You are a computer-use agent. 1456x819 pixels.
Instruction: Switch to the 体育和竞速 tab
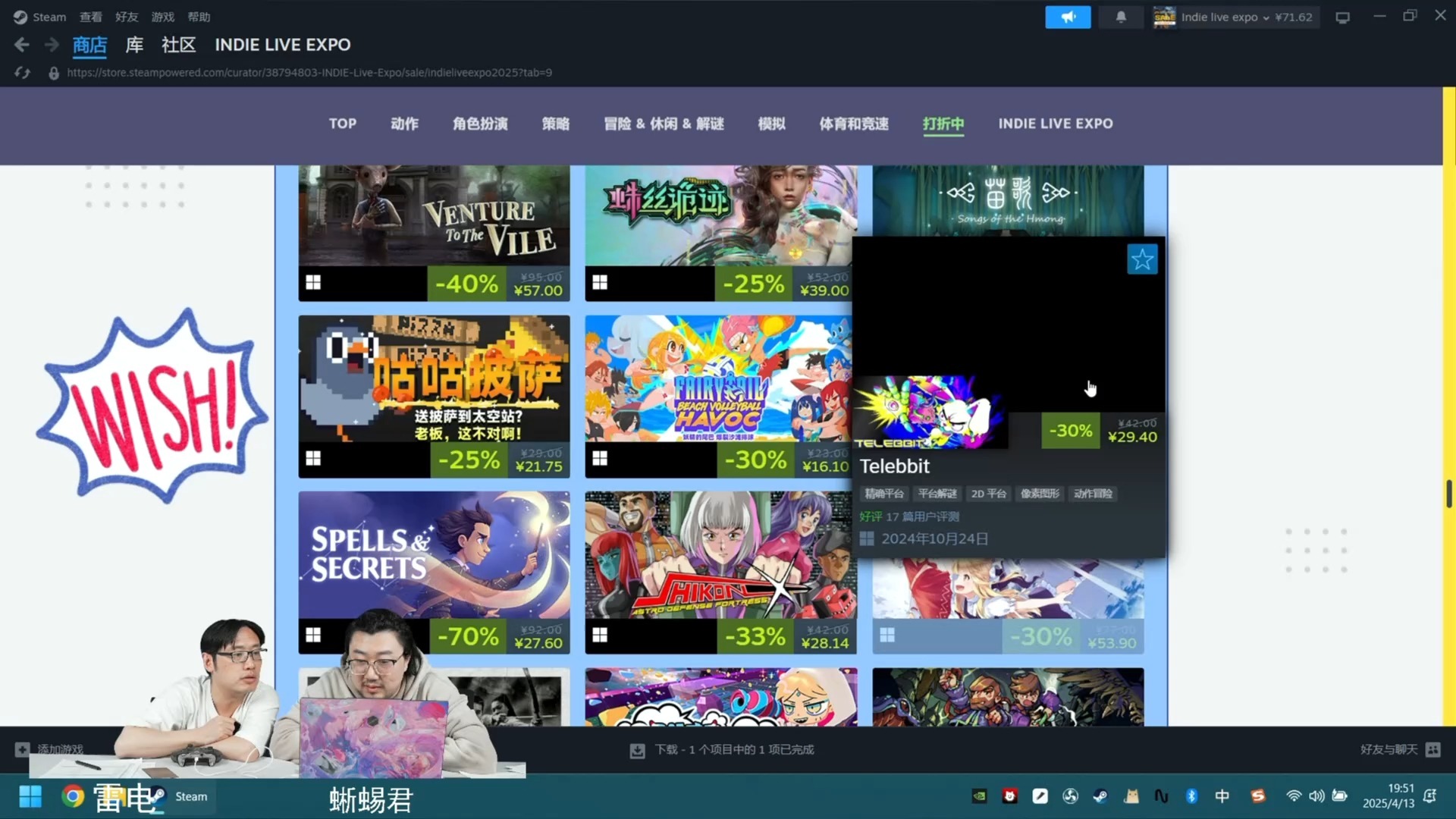[x=854, y=124]
